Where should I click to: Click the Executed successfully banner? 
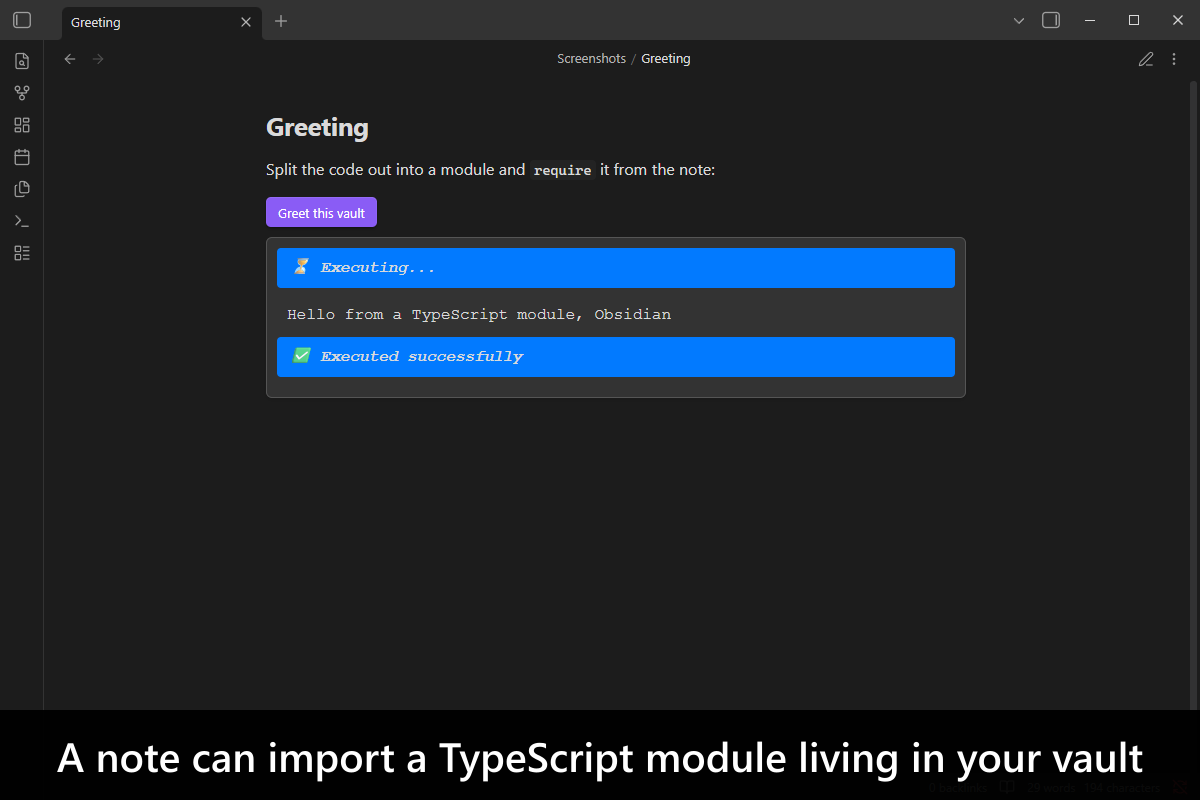[x=616, y=357]
